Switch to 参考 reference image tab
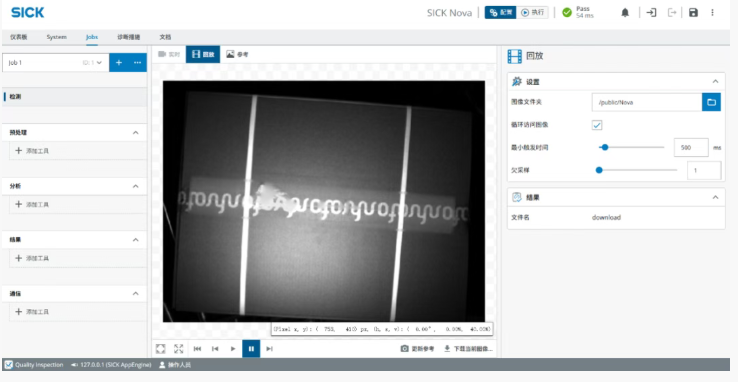This screenshot has height=382, width=738. point(237,54)
